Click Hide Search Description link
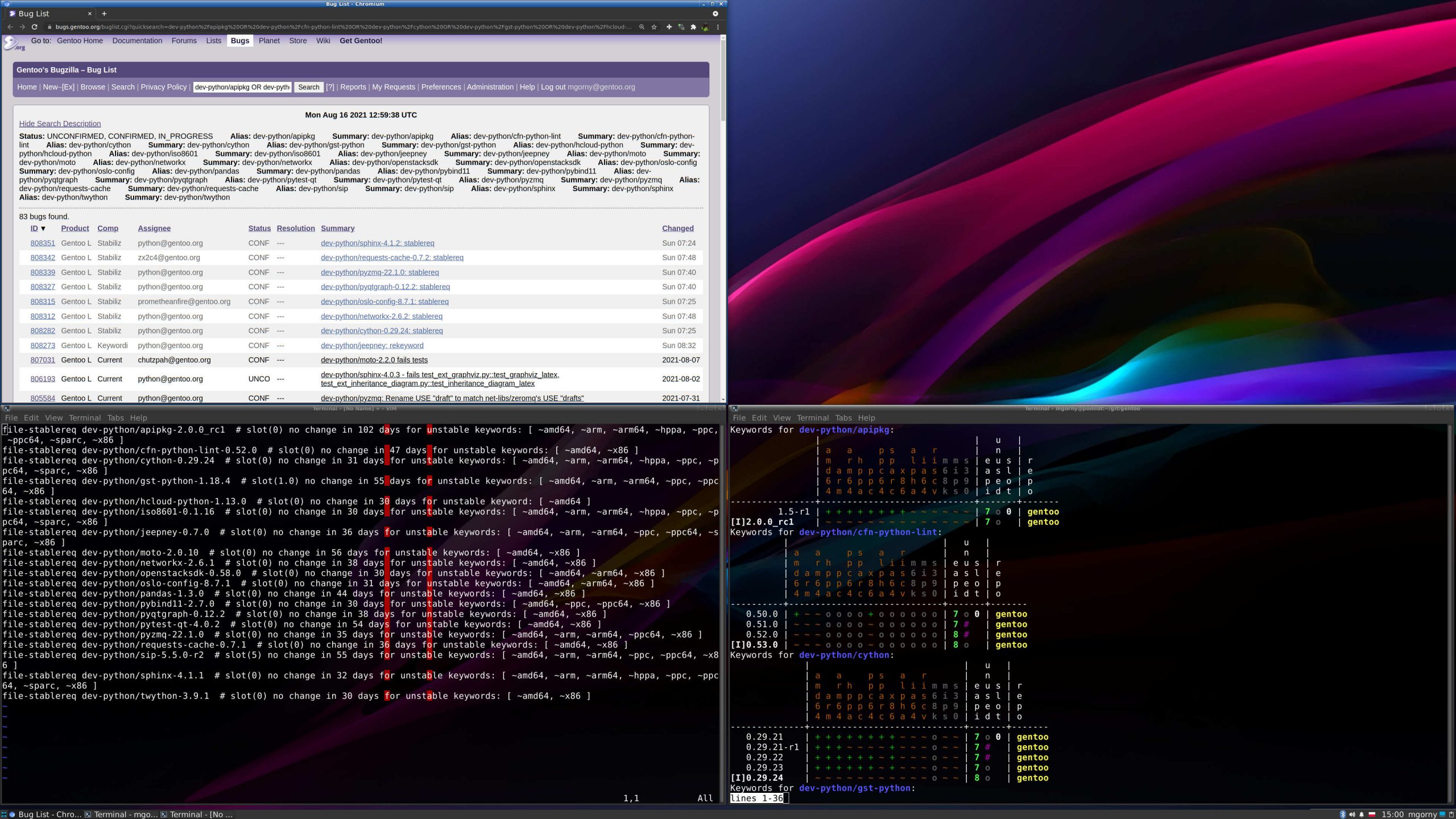 (x=60, y=123)
